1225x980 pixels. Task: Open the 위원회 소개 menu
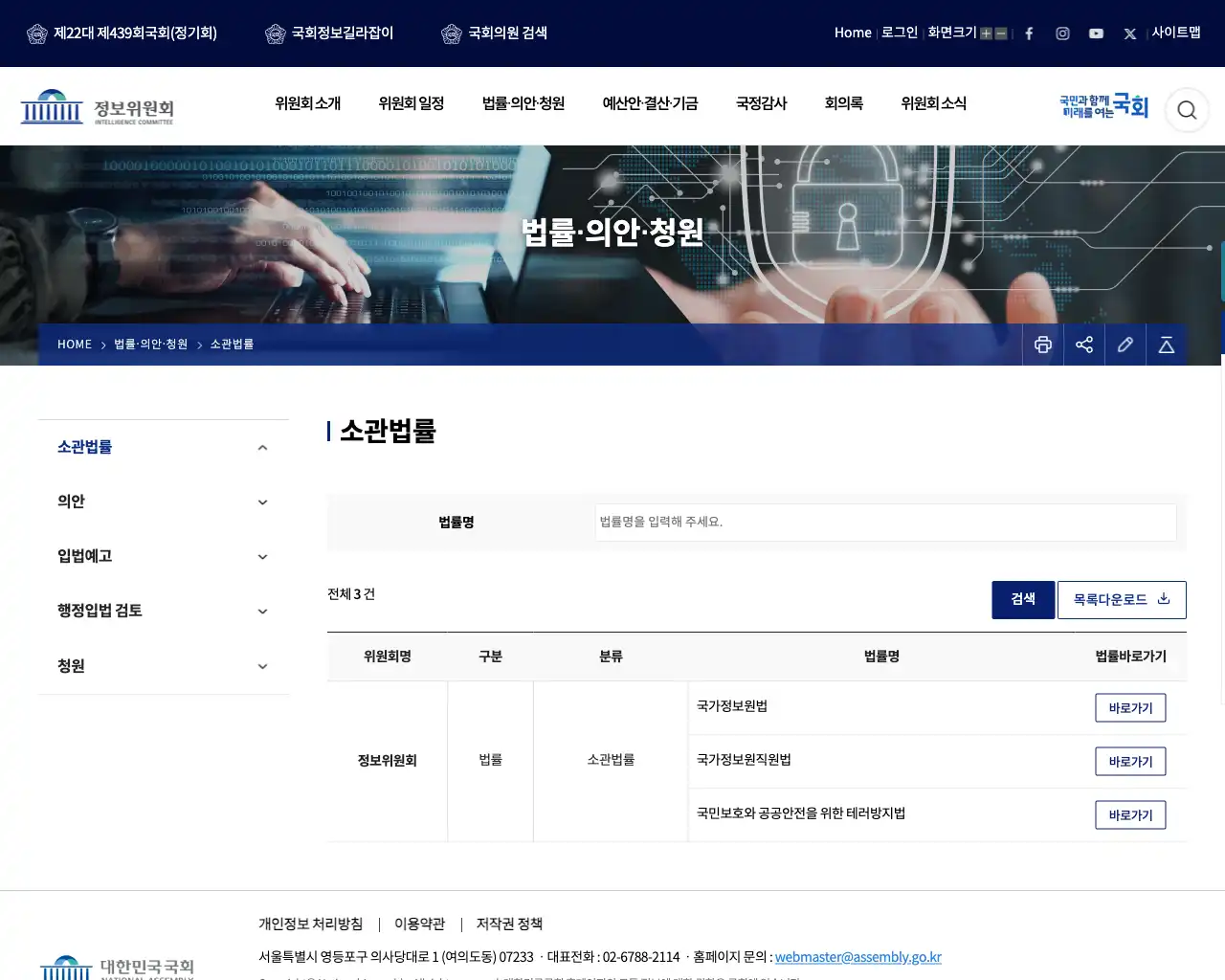point(307,103)
